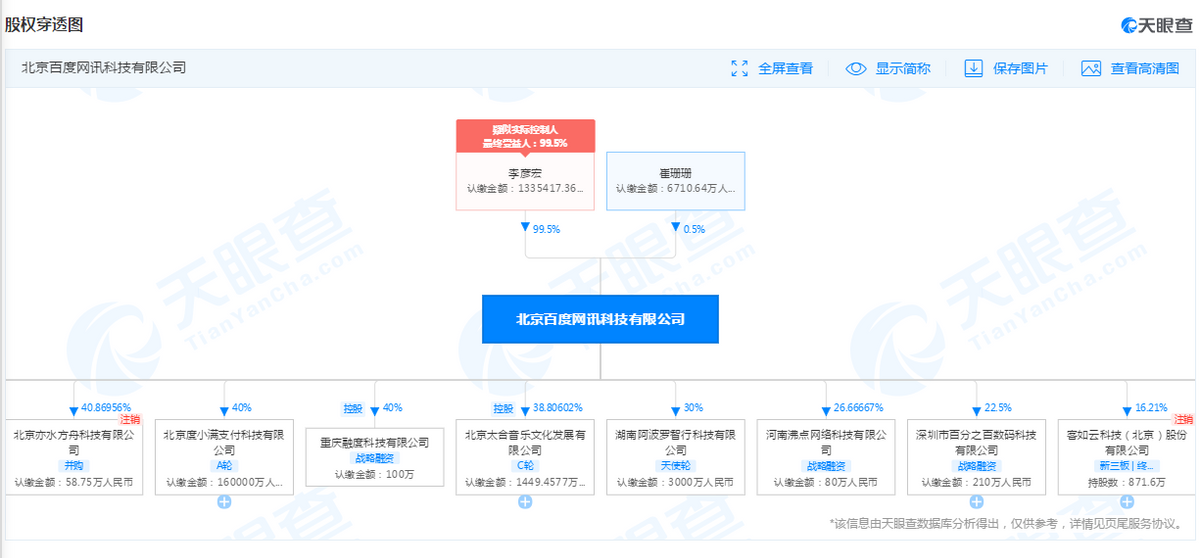Click 控股 badge beside 重庆融度科技
Viewport: 1200px width, 558px height.
(x=353, y=408)
